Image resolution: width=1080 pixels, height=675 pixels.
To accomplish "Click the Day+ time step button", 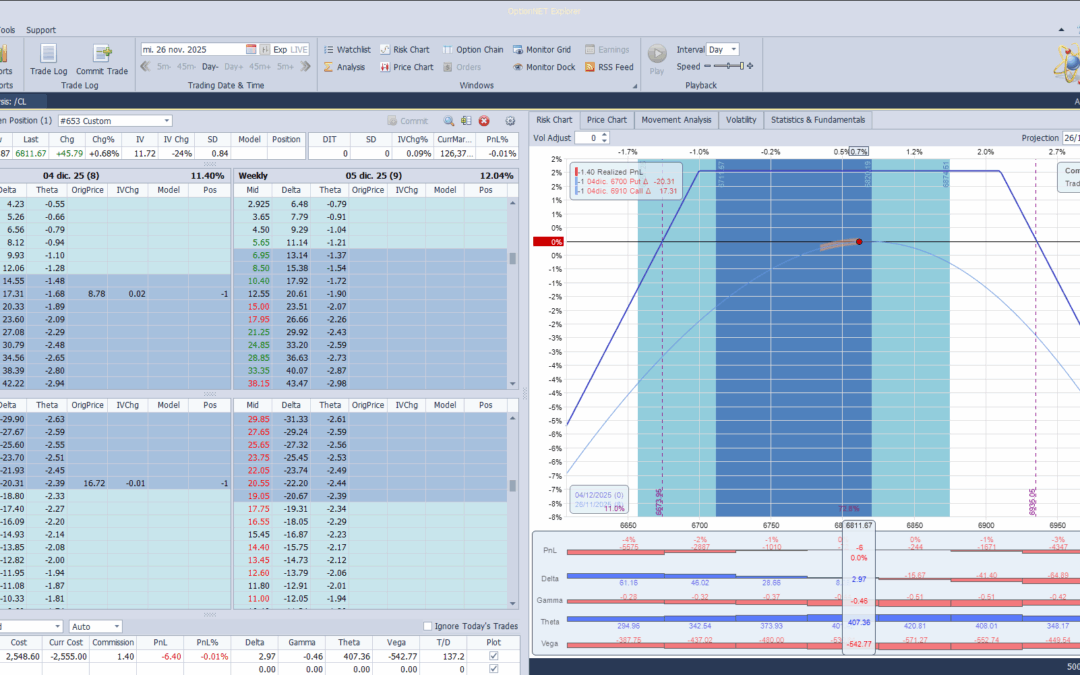I will point(233,66).
